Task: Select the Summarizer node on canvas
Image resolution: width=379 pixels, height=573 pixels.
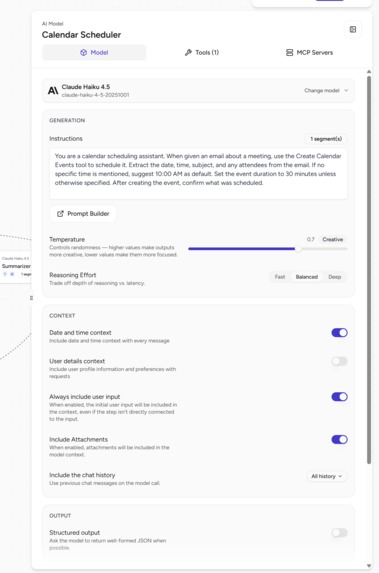Action: tap(16, 266)
